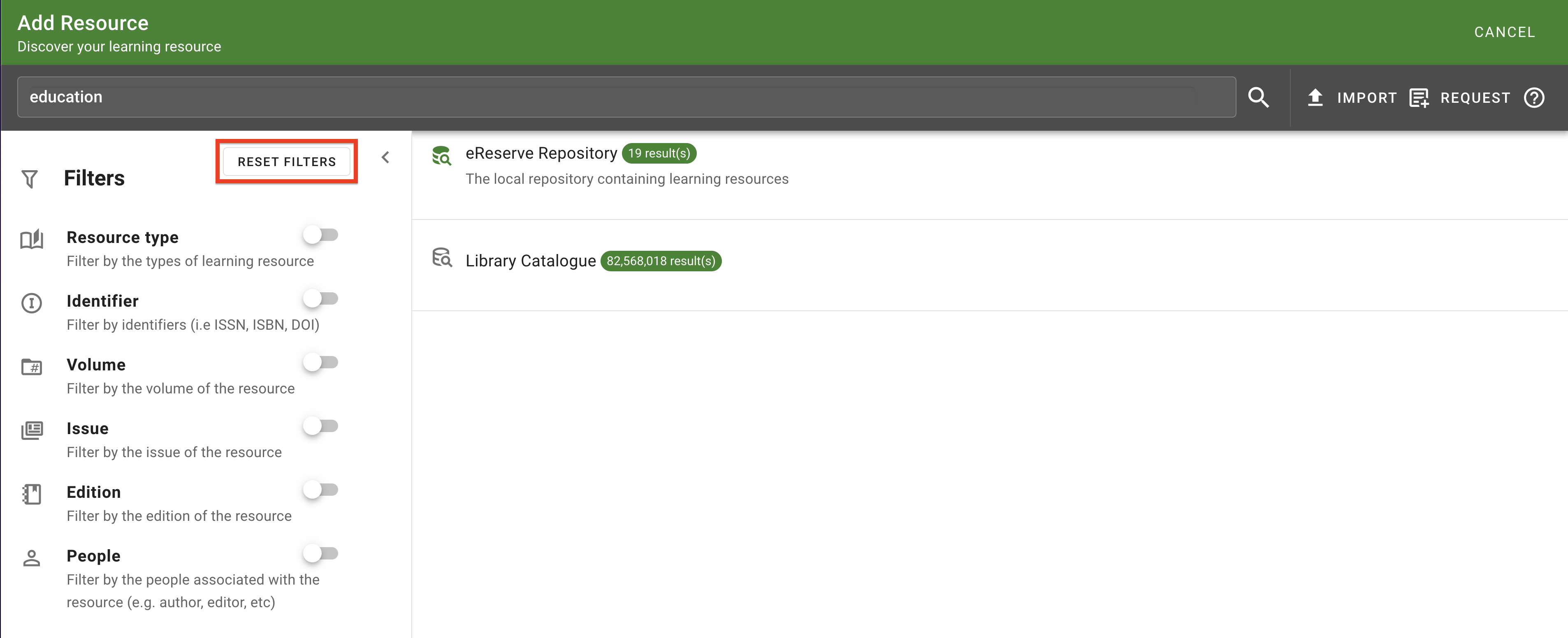
Task: Toggle the Volume filter on
Action: [x=320, y=363]
